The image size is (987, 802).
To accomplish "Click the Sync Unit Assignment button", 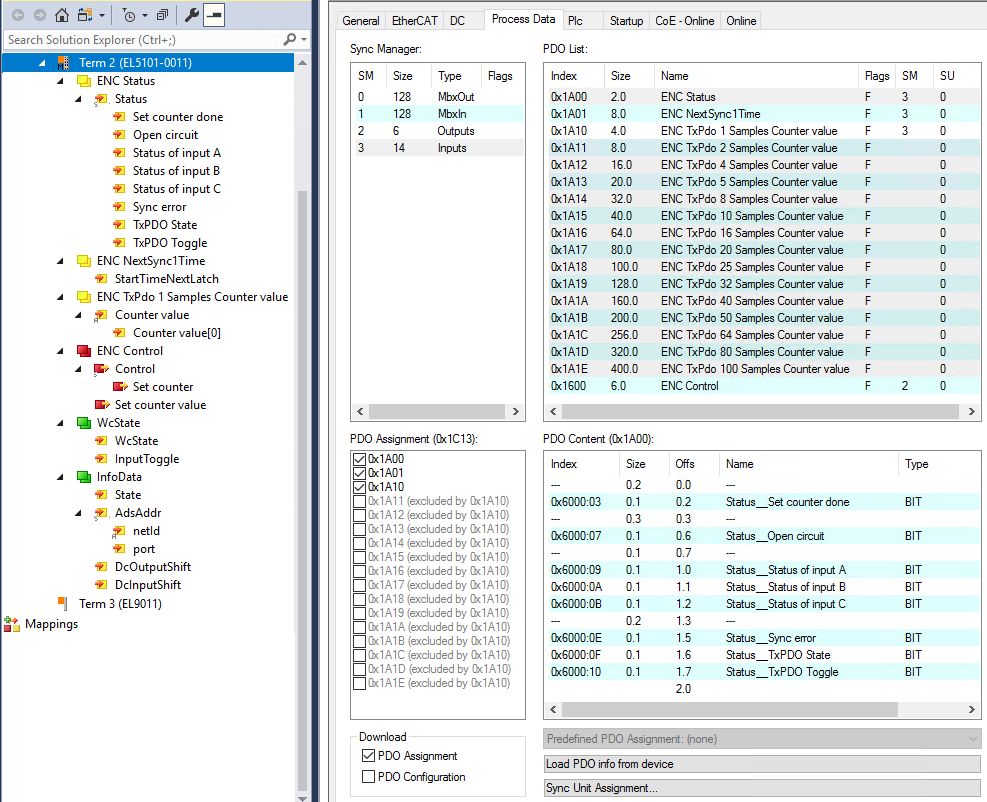I will 762,788.
